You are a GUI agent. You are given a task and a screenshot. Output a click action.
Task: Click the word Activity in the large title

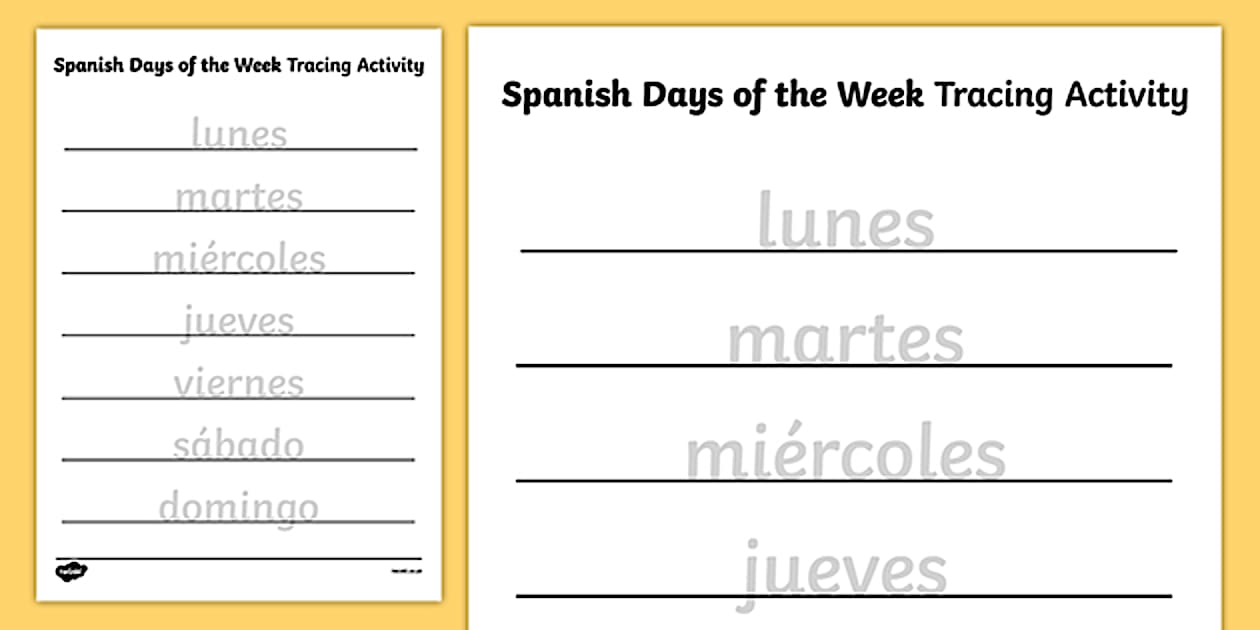tap(1126, 95)
